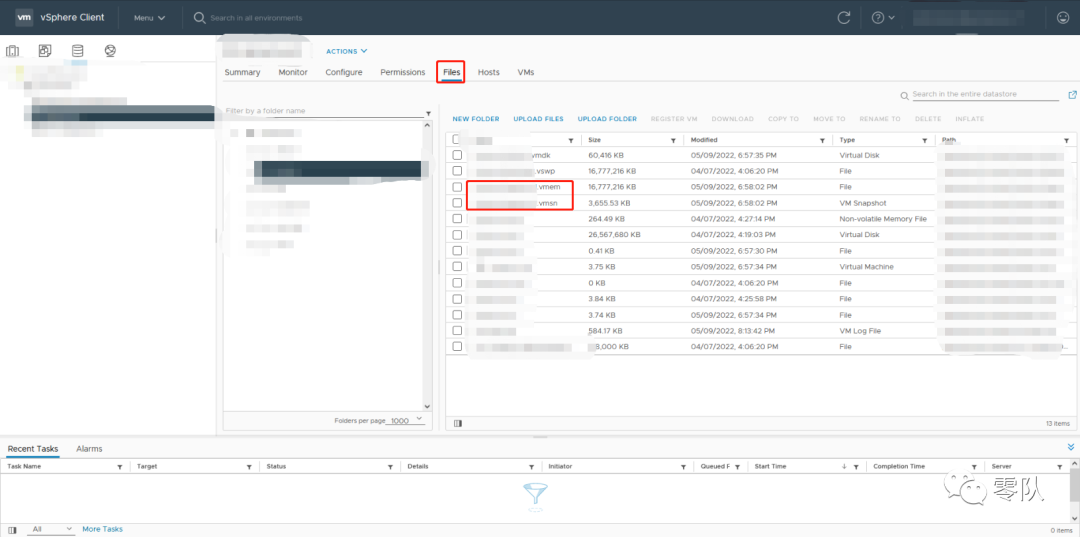Click the Status column filter icon
This screenshot has height=537, width=1080.
[x=391, y=467]
